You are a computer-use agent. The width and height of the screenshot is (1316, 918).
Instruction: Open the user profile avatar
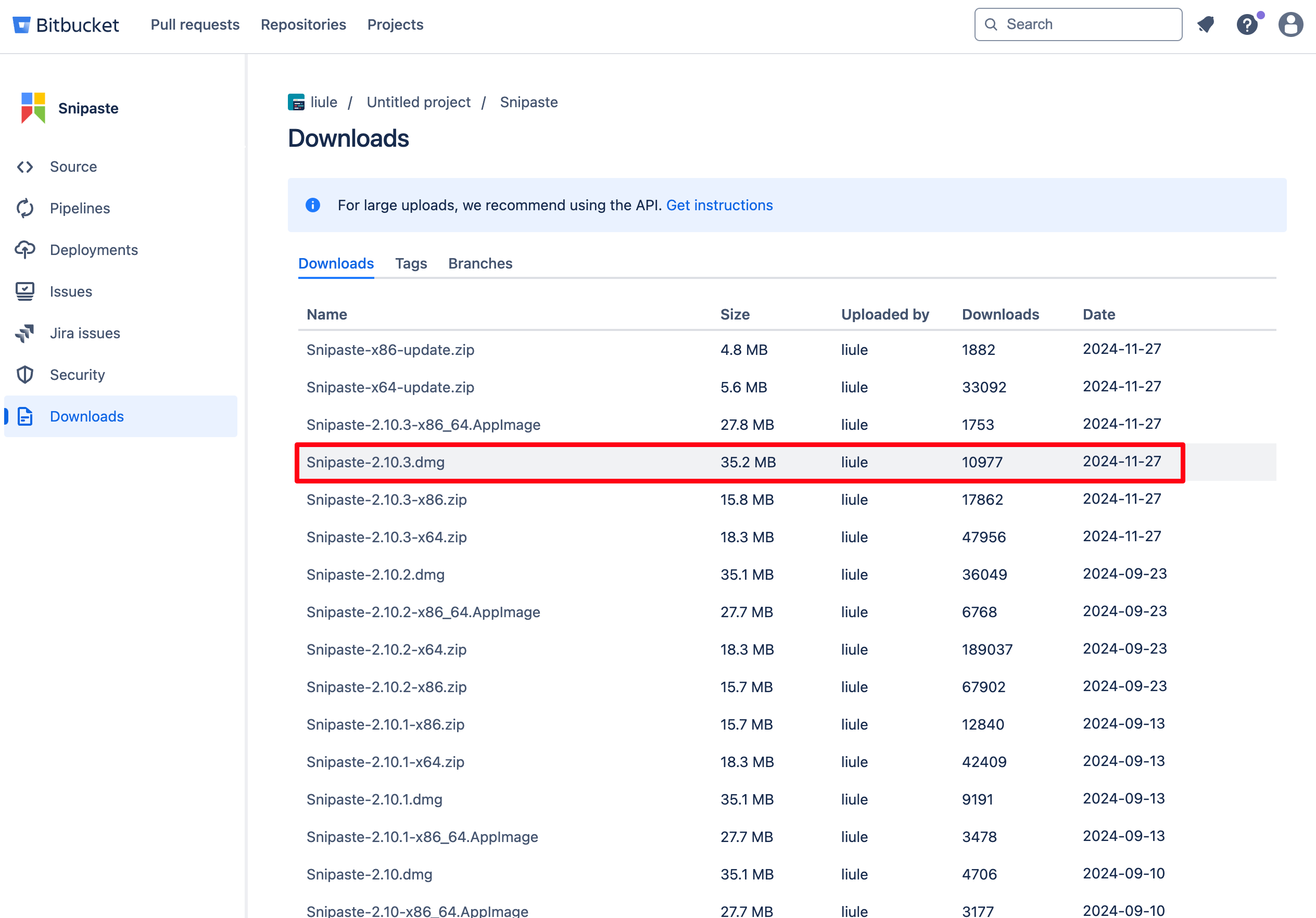point(1290,24)
